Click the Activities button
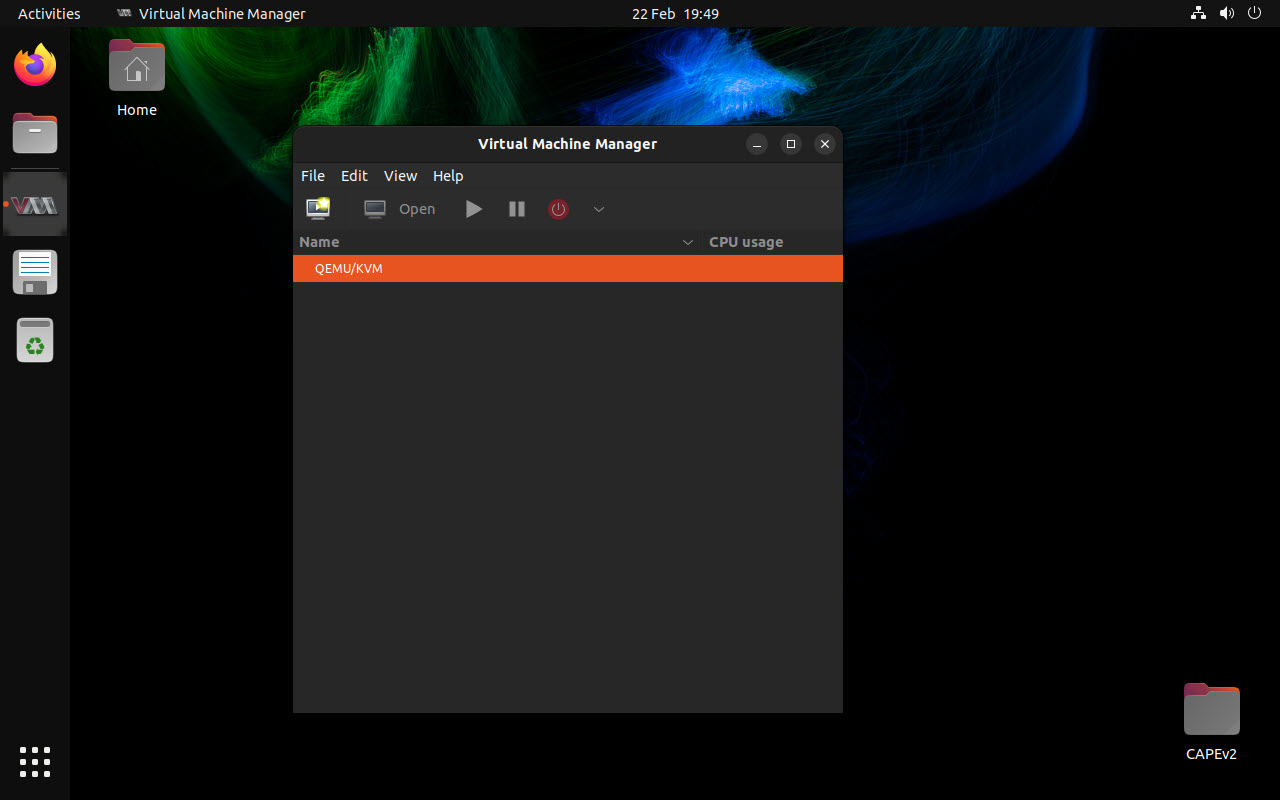1280x800 pixels. 49,13
